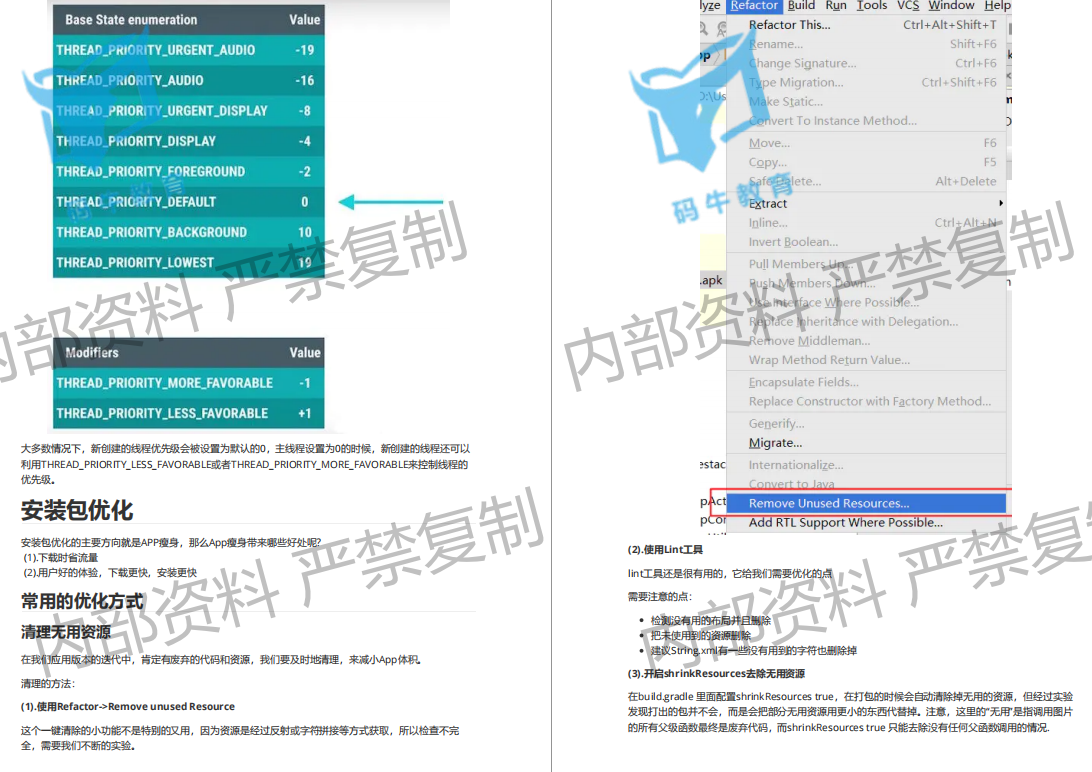Open the Build menu
Image resolution: width=1092 pixels, height=772 pixels.
click(x=801, y=6)
